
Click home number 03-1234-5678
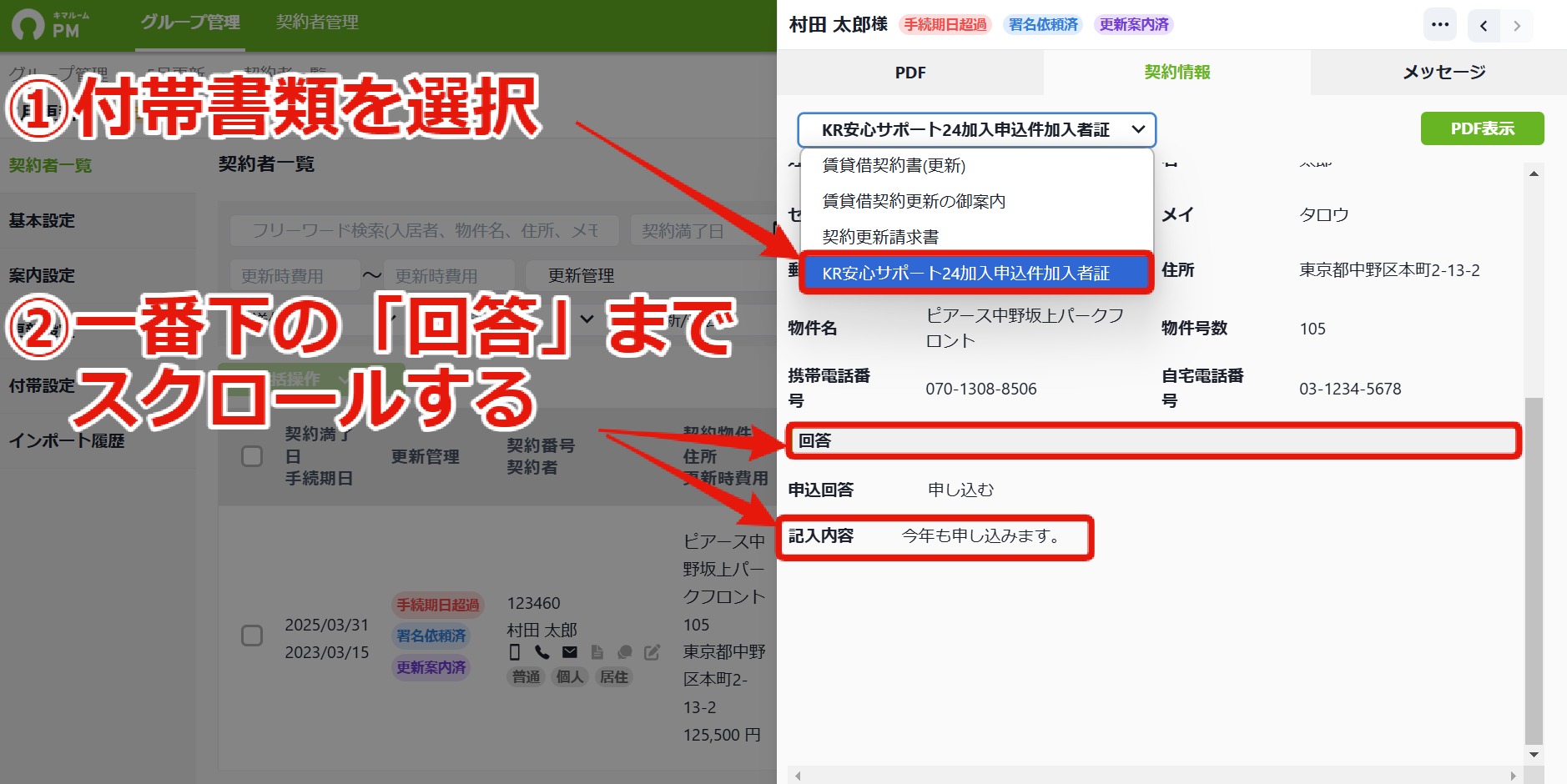pyautogui.click(x=1350, y=389)
